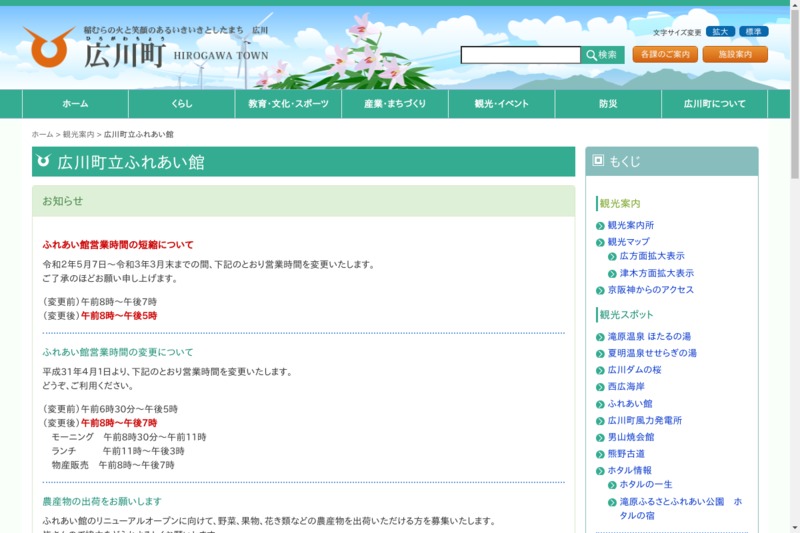800x533 pixels.
Task: Click the magnifier search button
Action: point(602,55)
